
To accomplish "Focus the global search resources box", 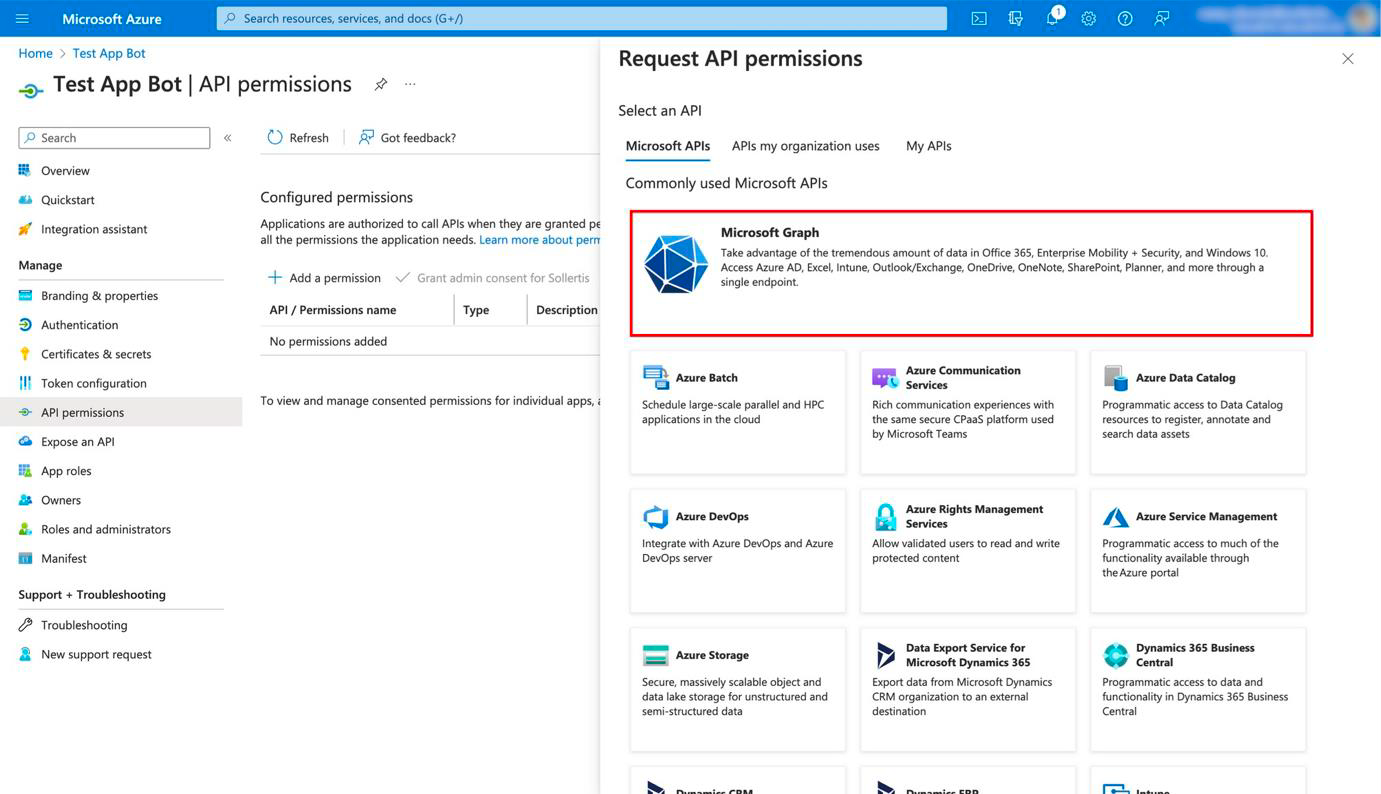I will pyautogui.click(x=582, y=18).
